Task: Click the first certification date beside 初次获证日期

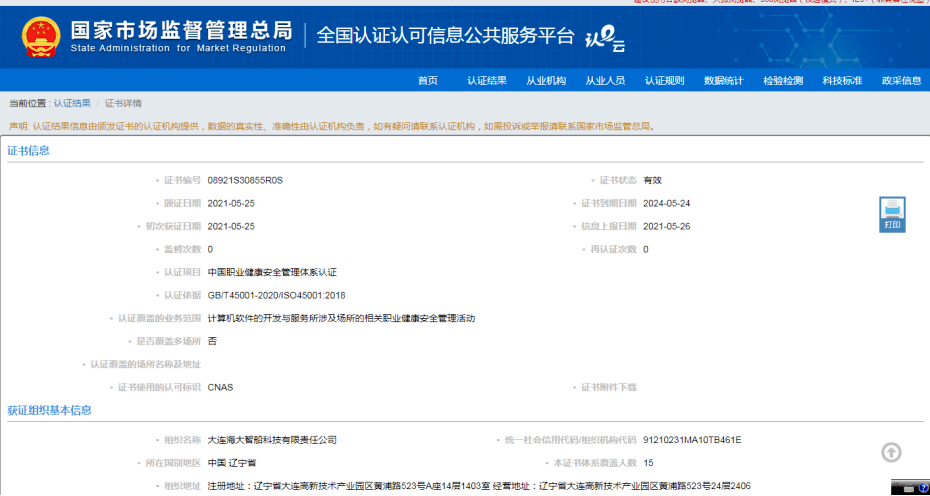Action: 231,227
